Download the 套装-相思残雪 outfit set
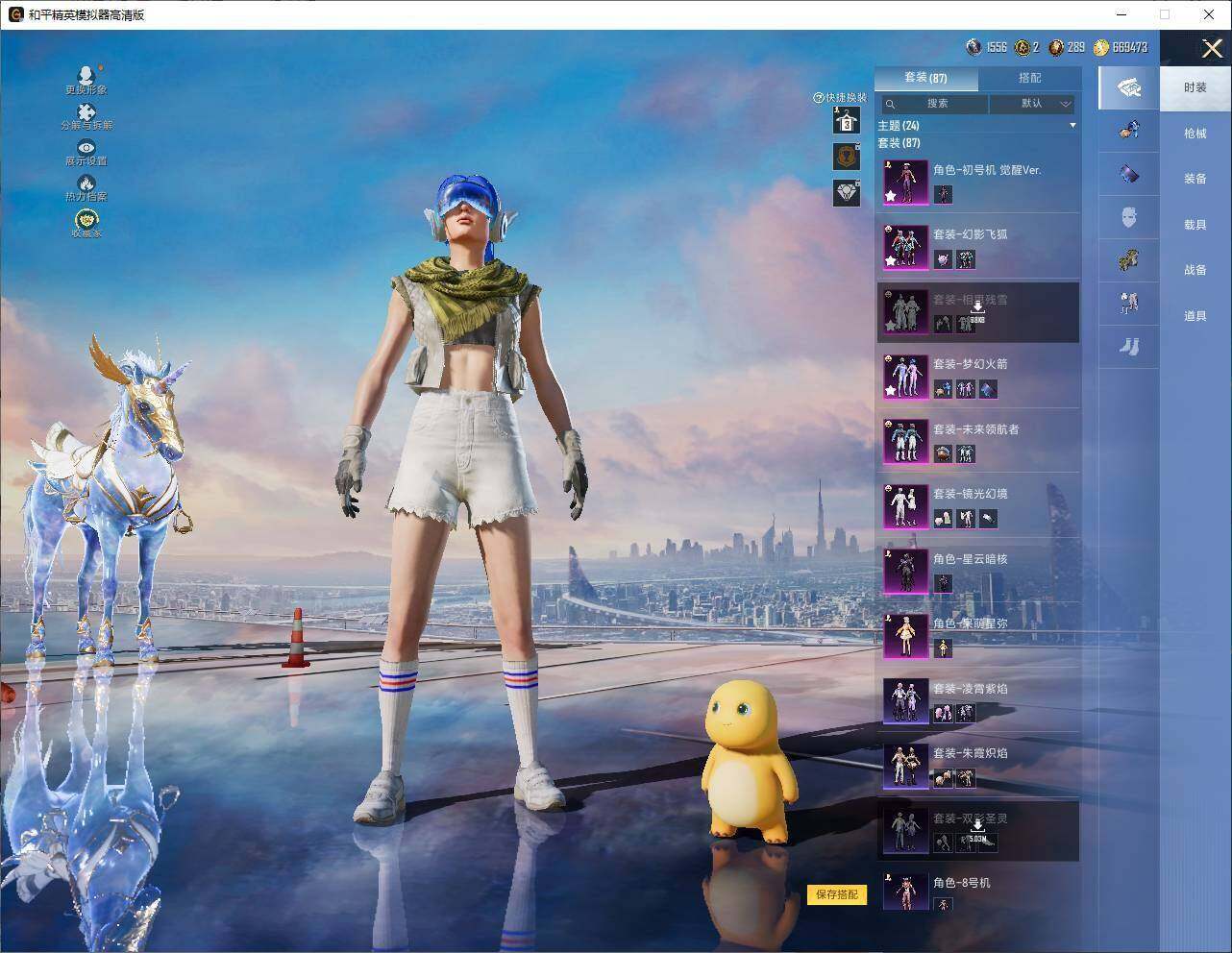This screenshot has height=953, width=1232. (977, 307)
